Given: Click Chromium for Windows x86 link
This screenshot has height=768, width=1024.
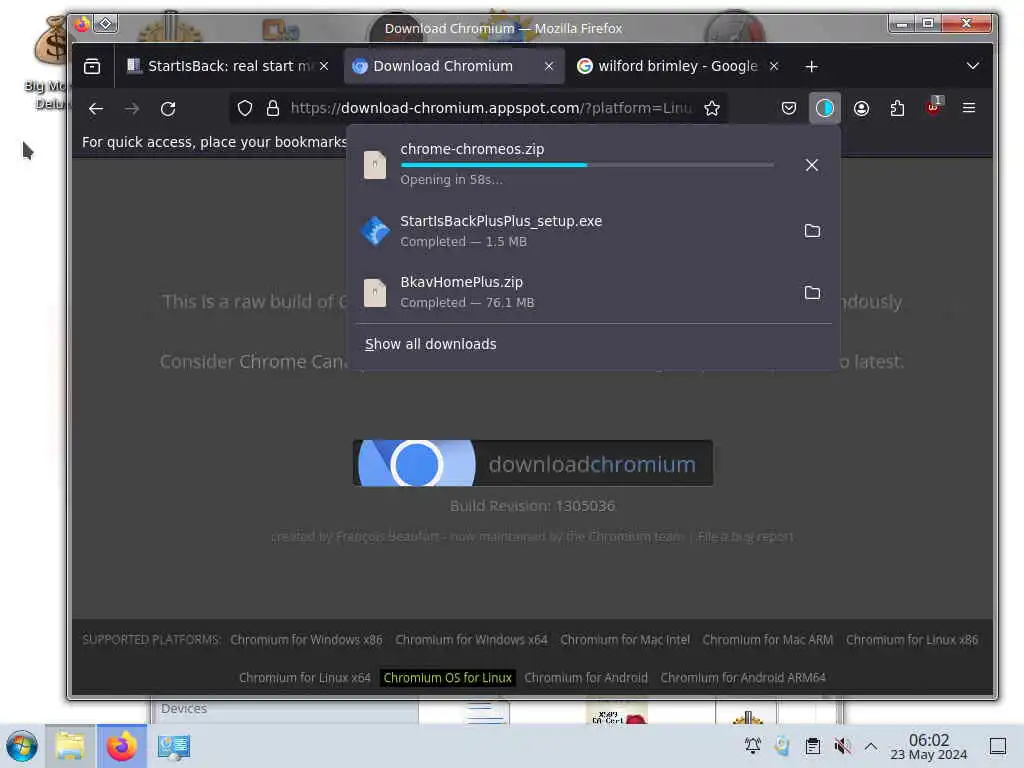Looking at the screenshot, I should click(x=306, y=640).
